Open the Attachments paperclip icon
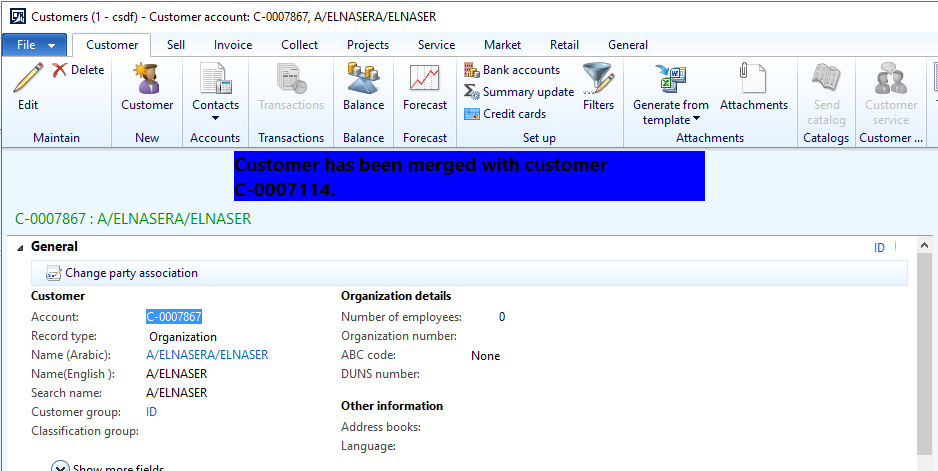 [x=753, y=80]
